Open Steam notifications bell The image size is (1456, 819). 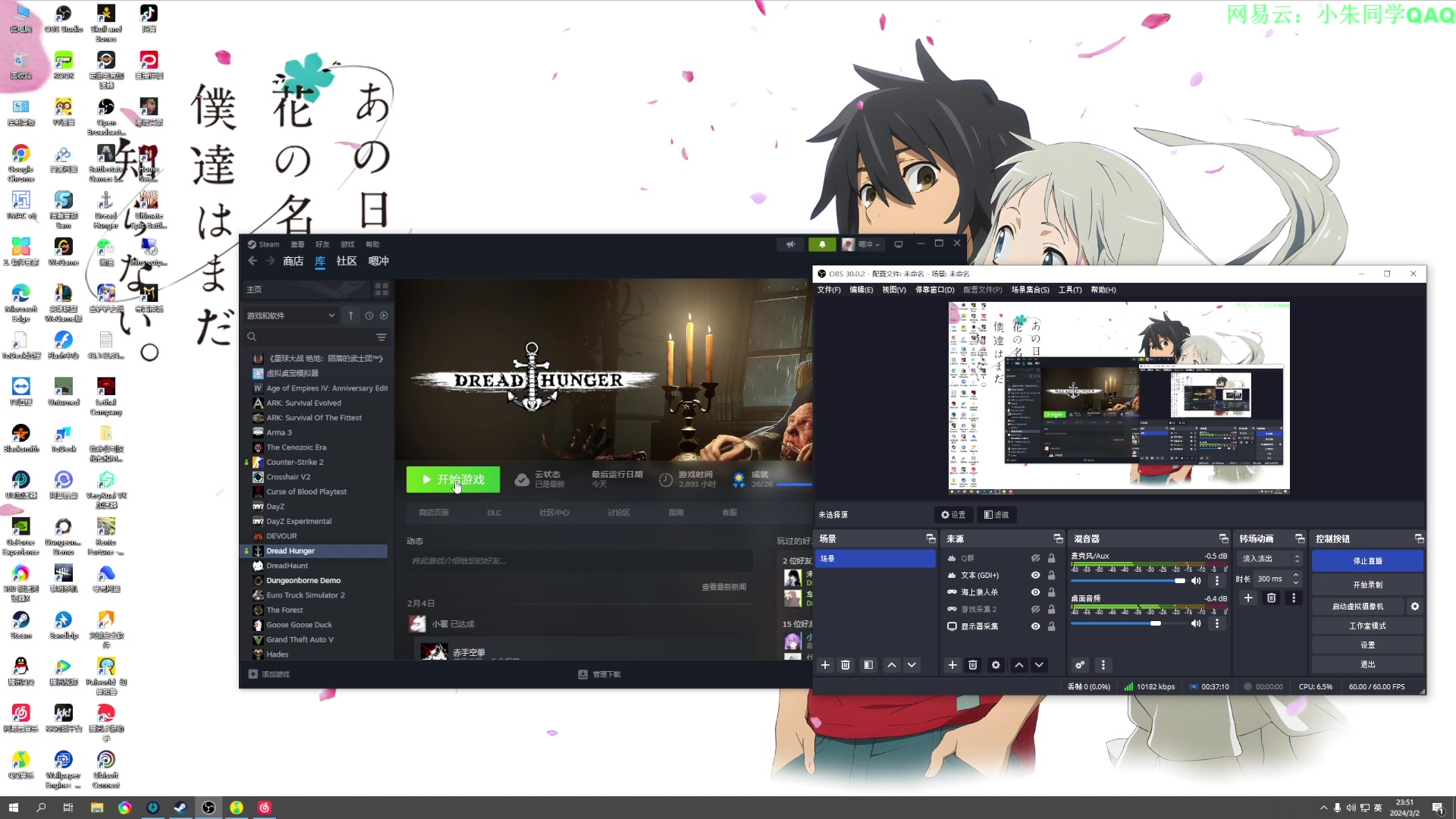[x=822, y=244]
